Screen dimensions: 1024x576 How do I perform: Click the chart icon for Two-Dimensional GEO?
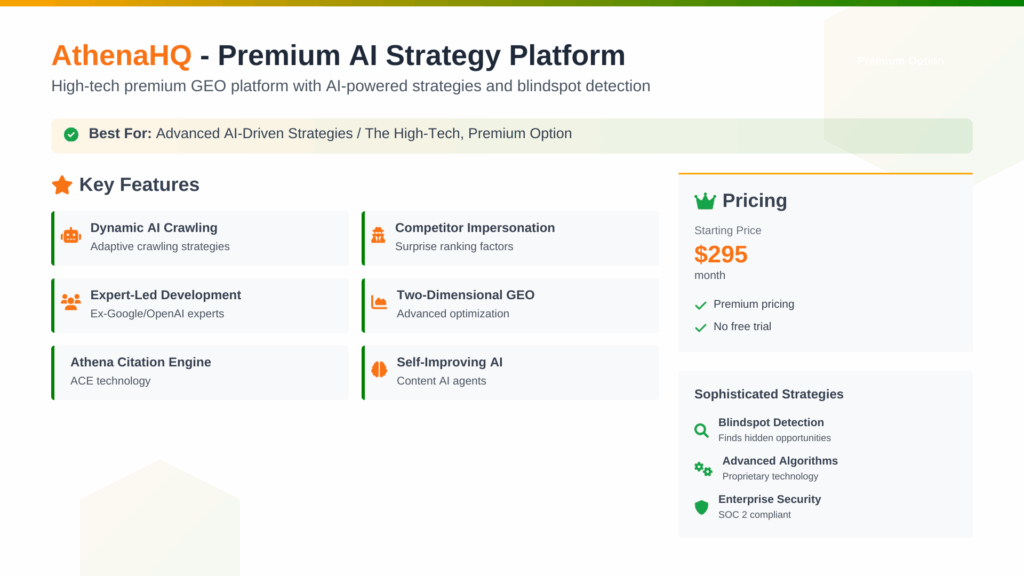379,303
